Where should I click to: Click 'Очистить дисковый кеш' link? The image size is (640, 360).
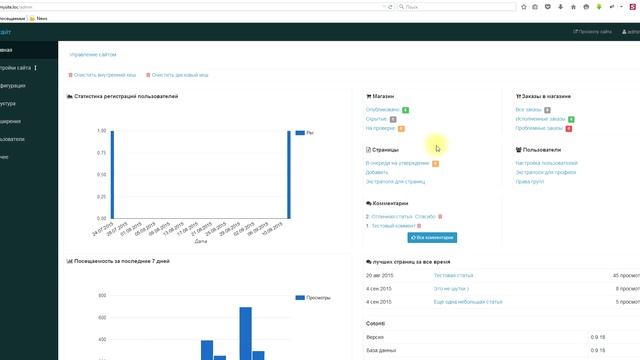(x=180, y=75)
